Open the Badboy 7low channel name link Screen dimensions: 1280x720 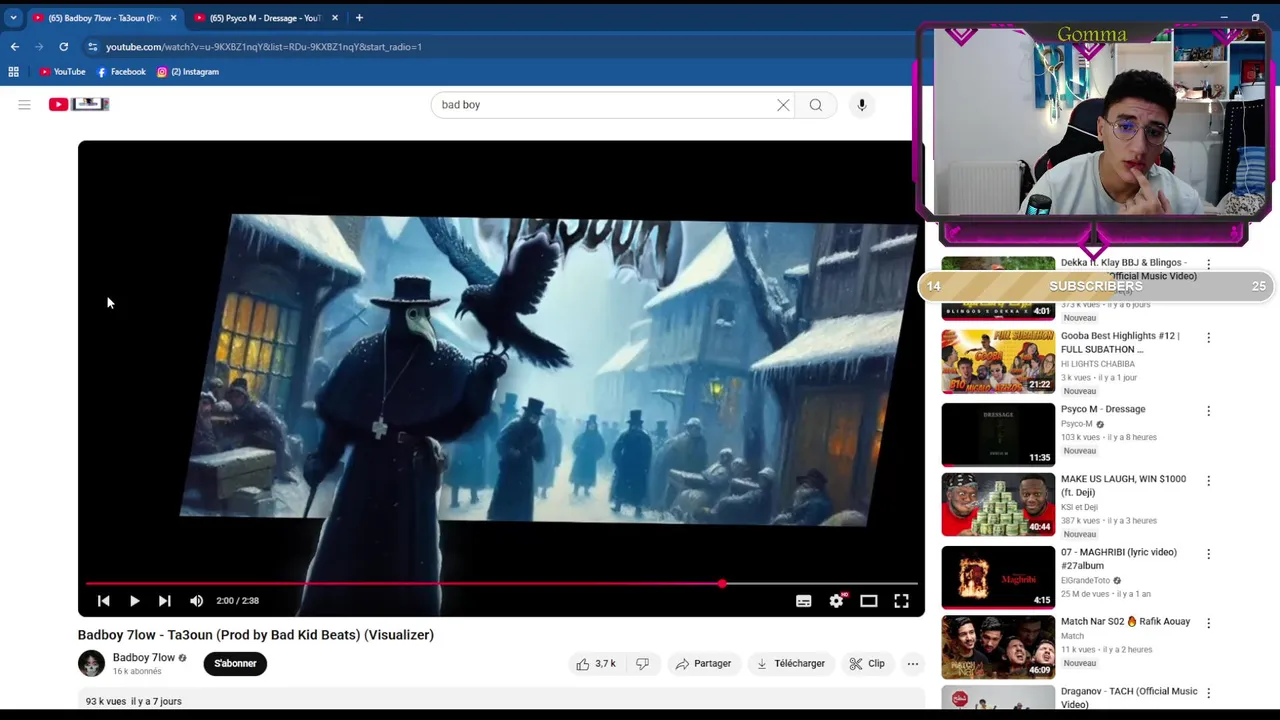tap(143, 658)
